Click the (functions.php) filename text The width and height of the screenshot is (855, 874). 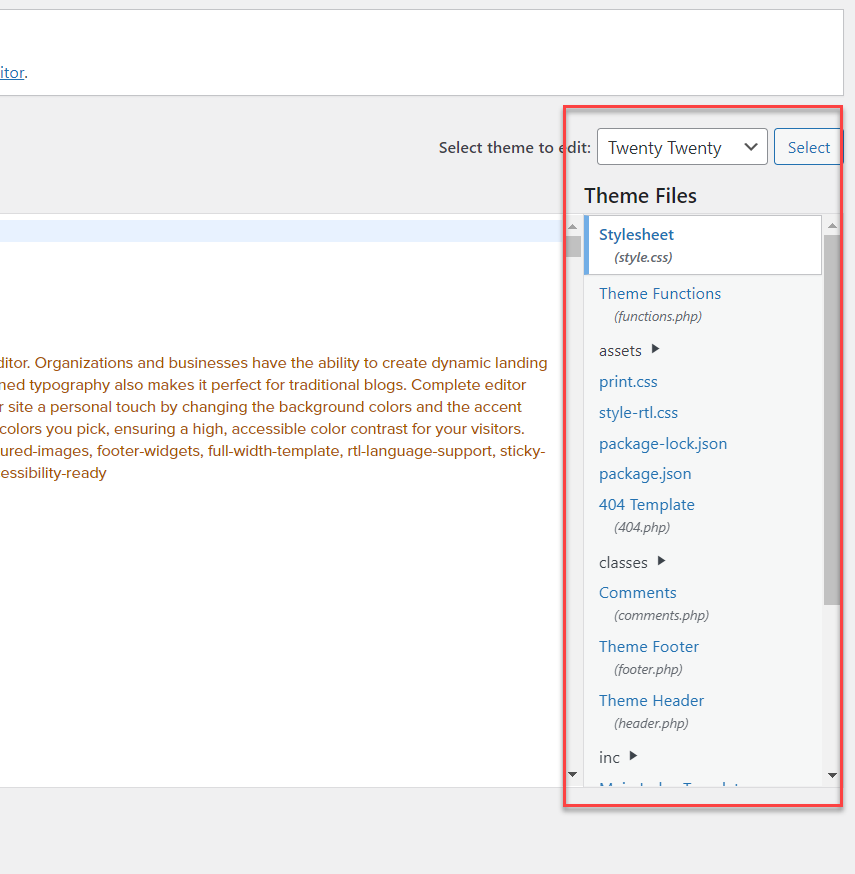[x=658, y=317]
